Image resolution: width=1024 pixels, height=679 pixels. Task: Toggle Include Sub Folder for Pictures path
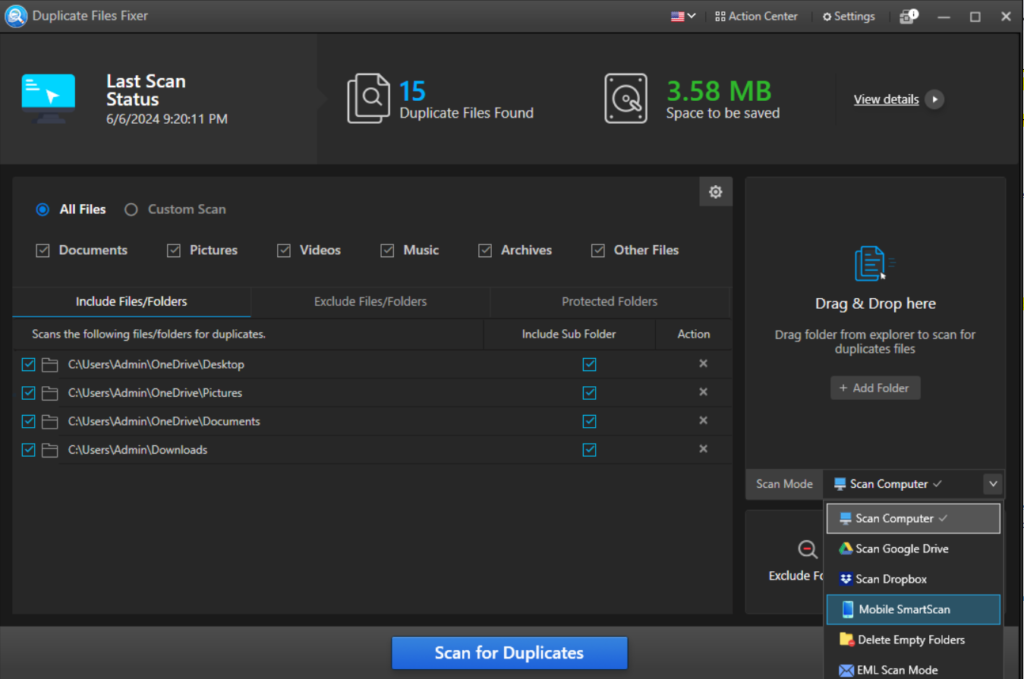589,393
